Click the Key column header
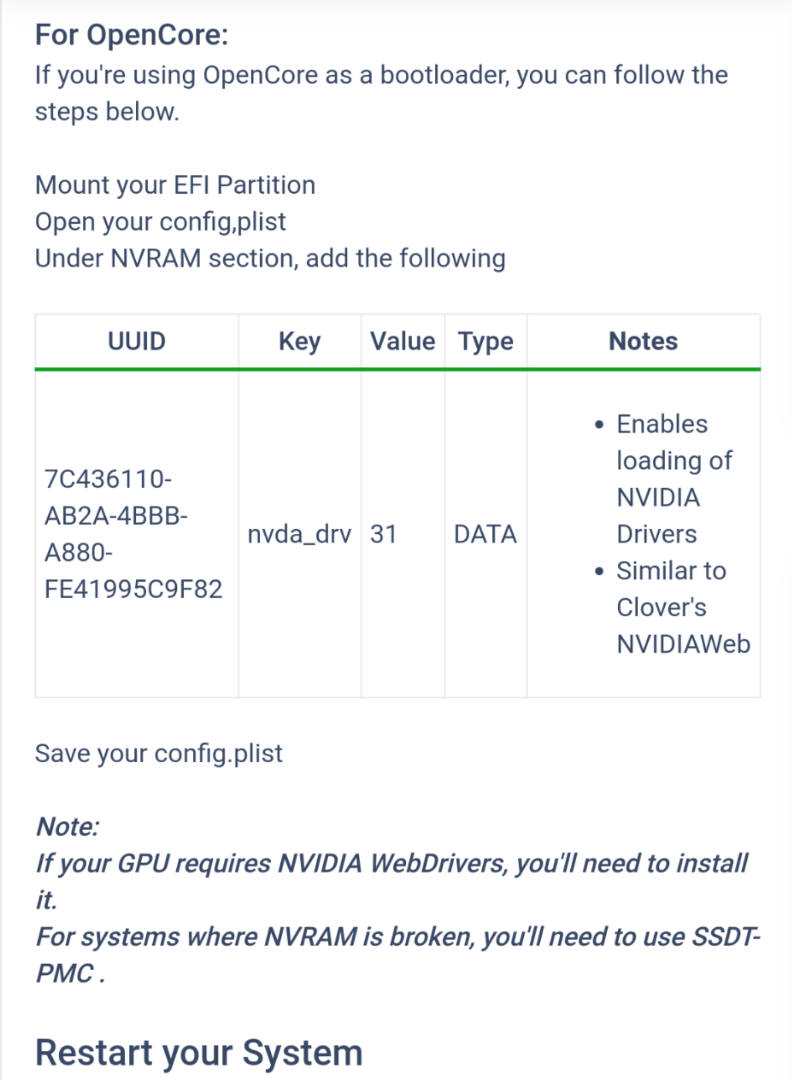The image size is (792, 1080). [299, 341]
